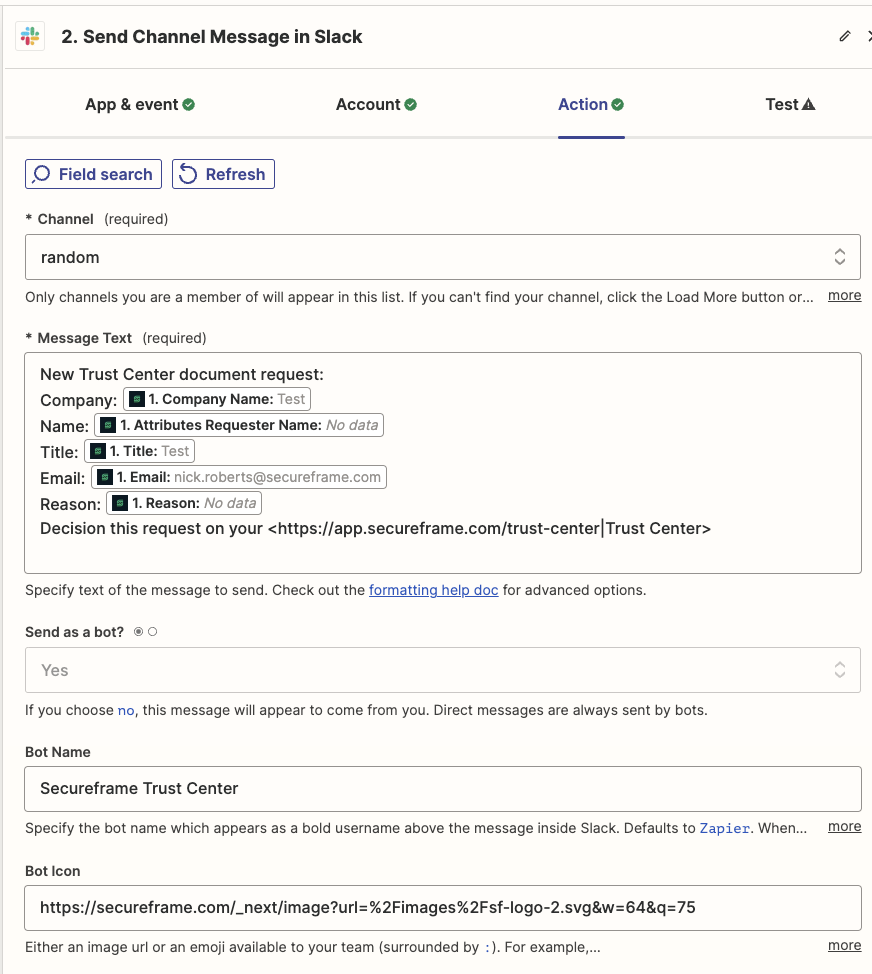This screenshot has height=974, width=872.
Task: Open the Send as a bot Yes dropdown
Action: 442,670
